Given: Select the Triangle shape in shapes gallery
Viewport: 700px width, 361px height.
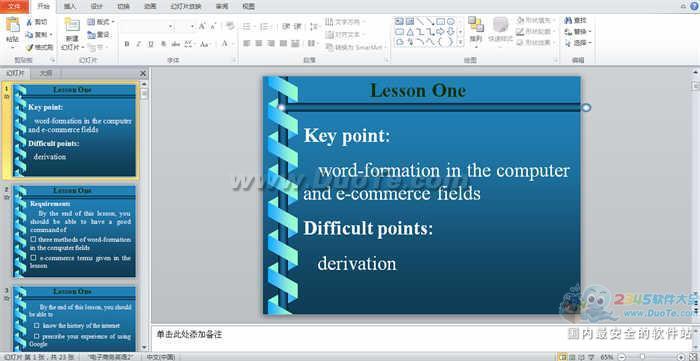Looking at the screenshot, I should pyautogui.click(x=410, y=32).
